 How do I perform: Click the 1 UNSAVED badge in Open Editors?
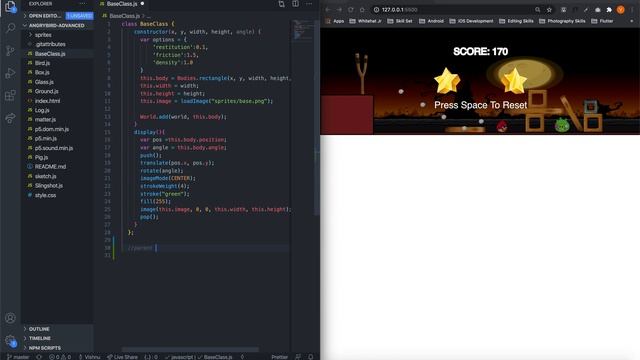pos(80,16)
